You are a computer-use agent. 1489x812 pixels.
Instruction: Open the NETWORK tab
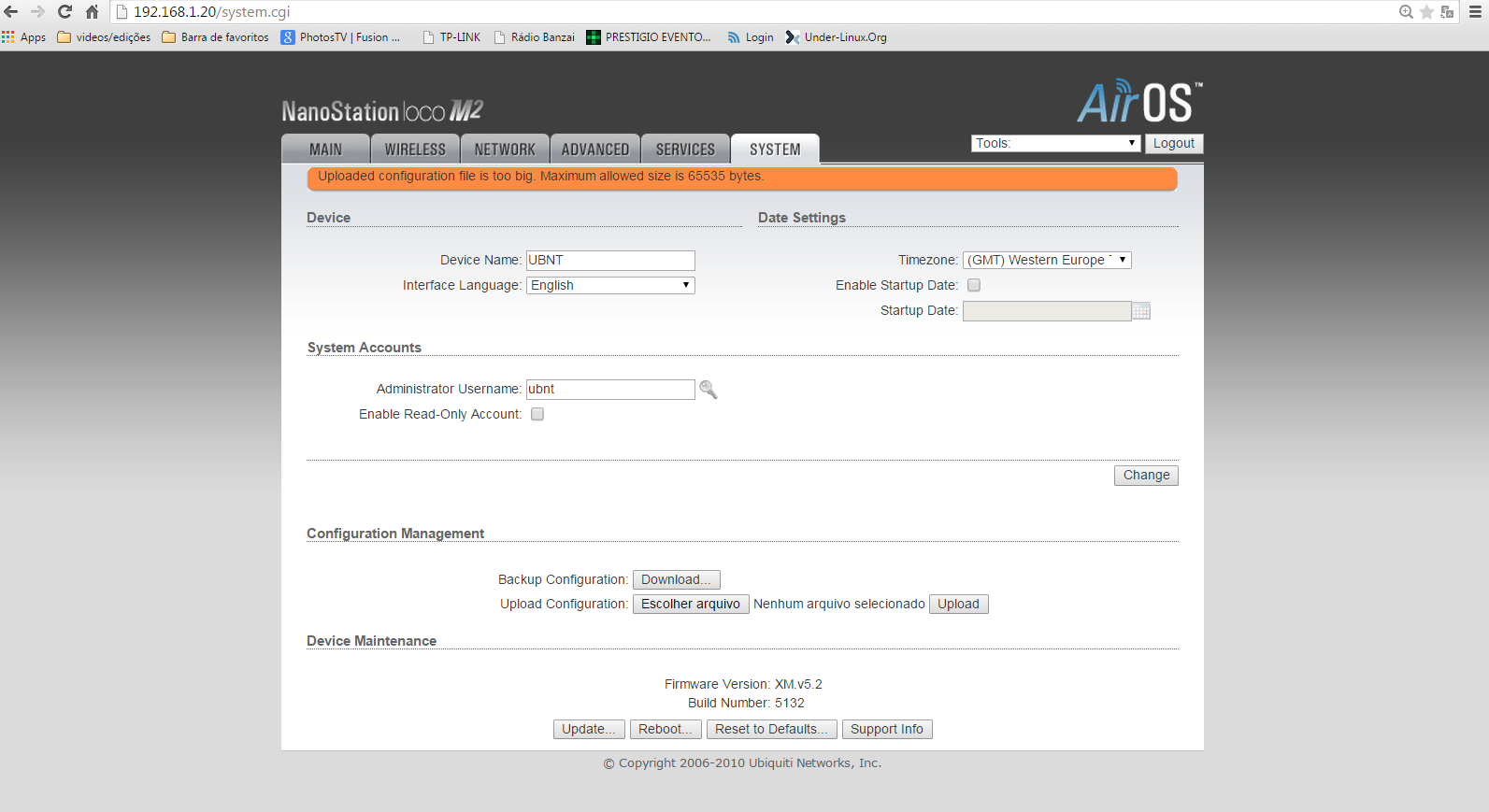(505, 150)
